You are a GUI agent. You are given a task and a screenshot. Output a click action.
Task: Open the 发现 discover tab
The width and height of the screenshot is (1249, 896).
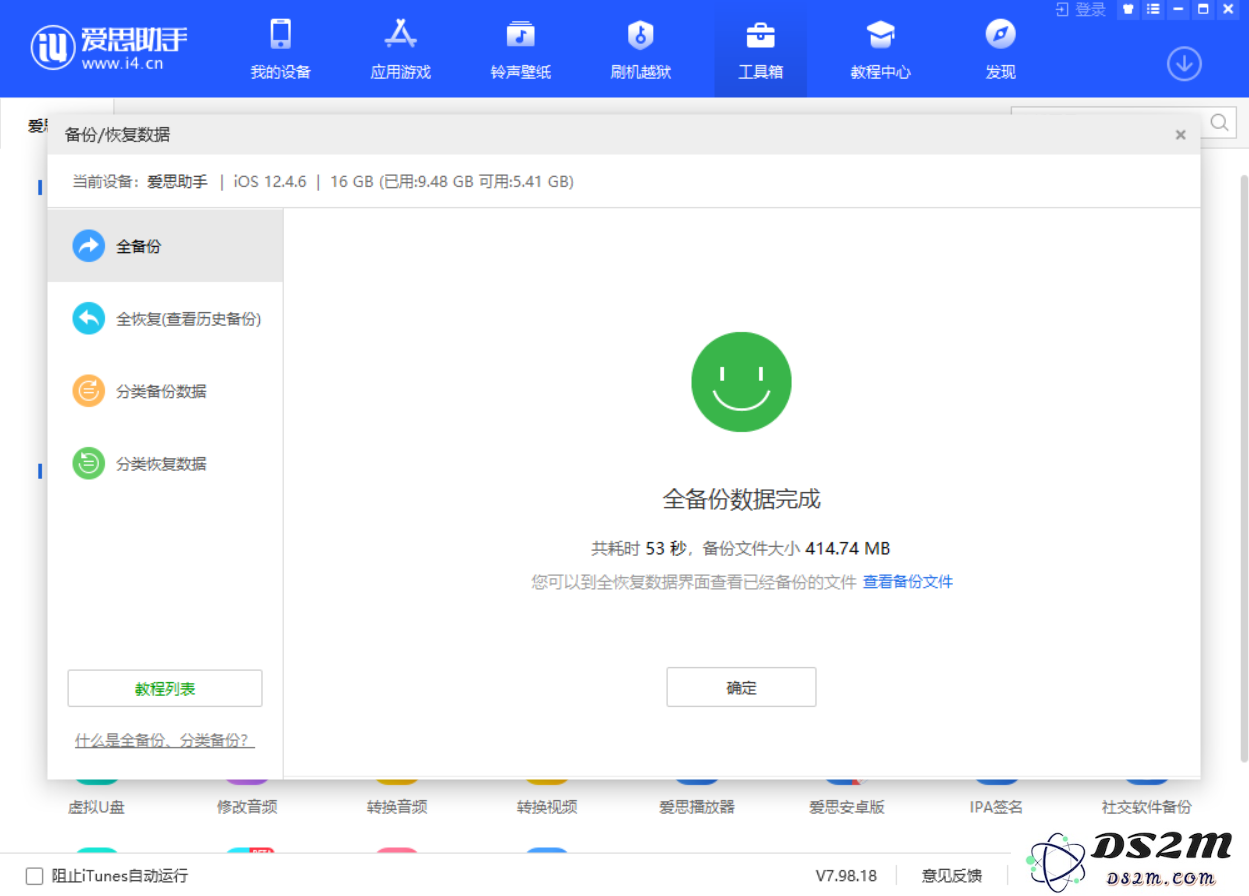pyautogui.click(x=1000, y=48)
